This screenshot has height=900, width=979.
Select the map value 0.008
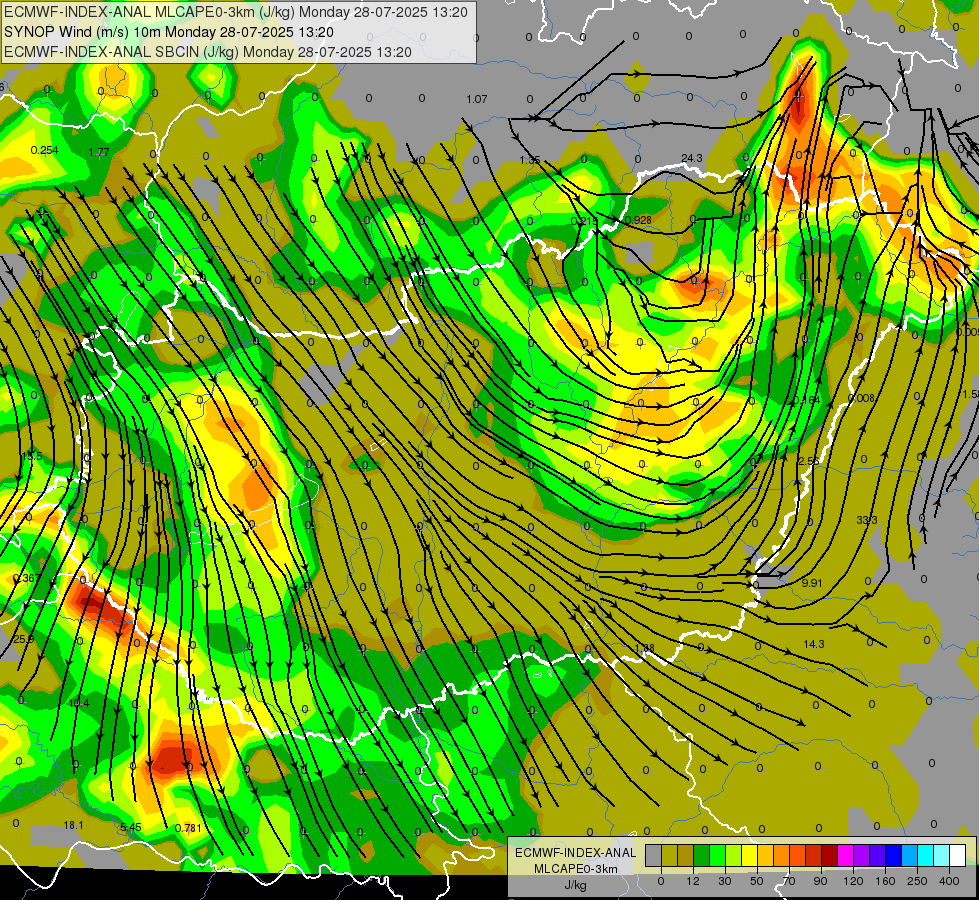pyautogui.click(x=862, y=398)
